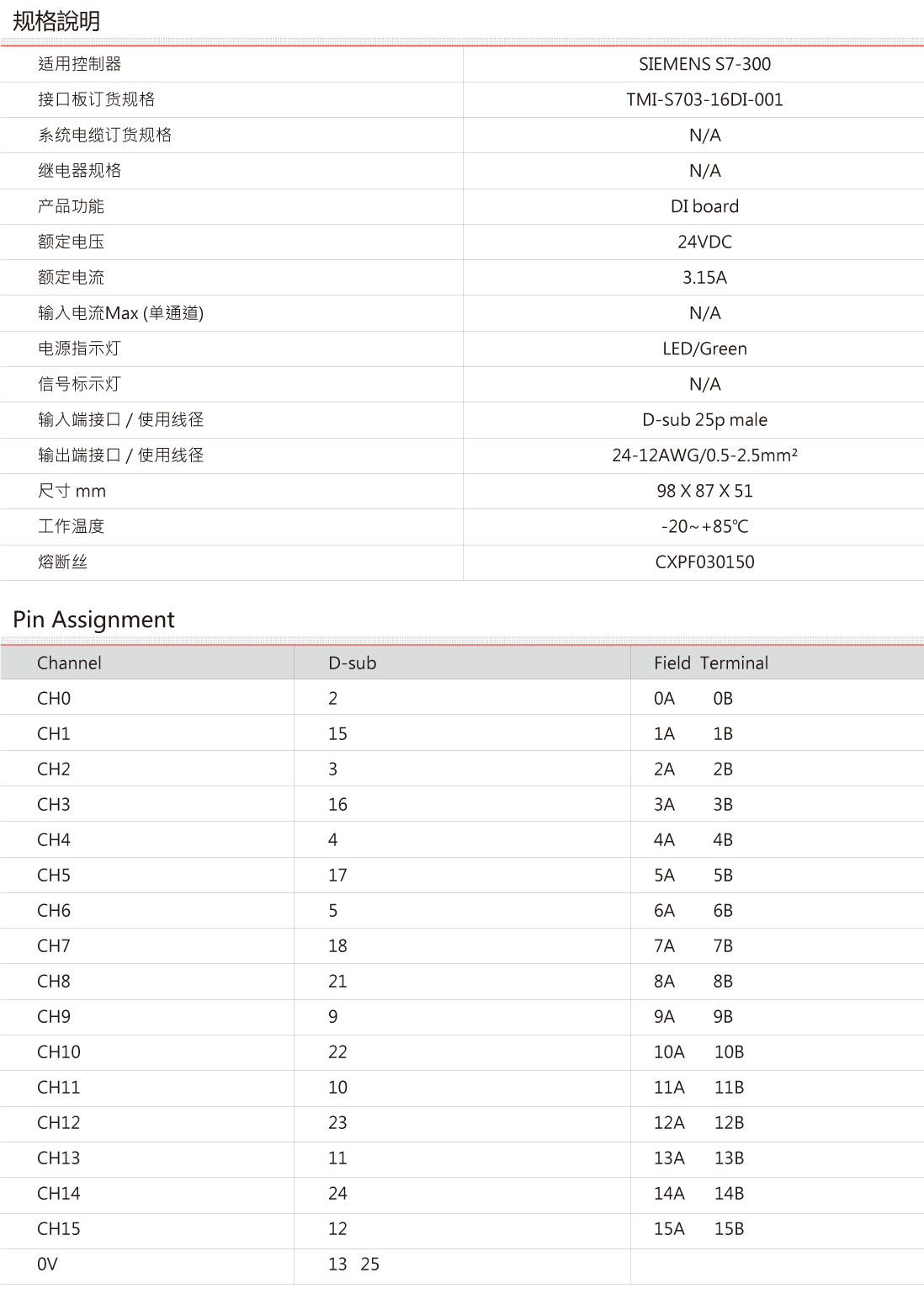Click the 0V row label
The width and height of the screenshot is (924, 1299).
[x=48, y=1264]
